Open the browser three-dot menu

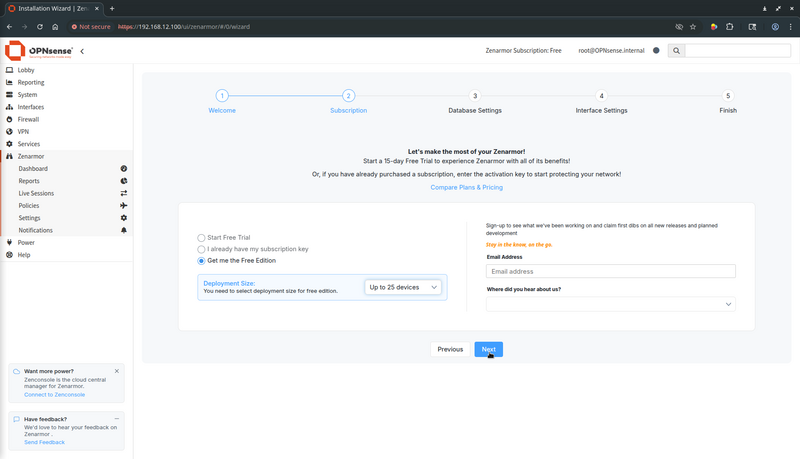coord(791,27)
